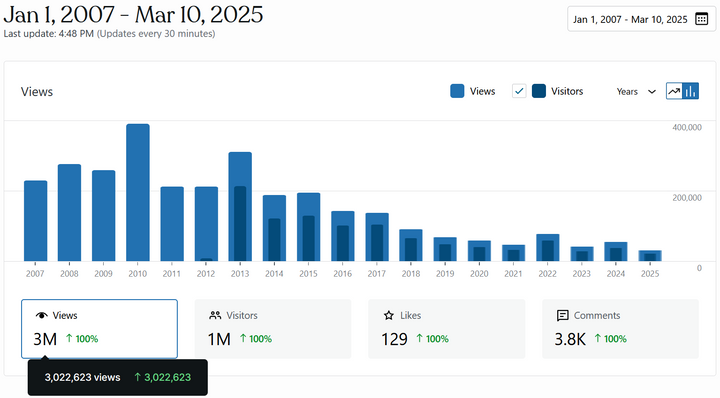Click the 2008 views bar
The image size is (720, 398).
[69, 213]
